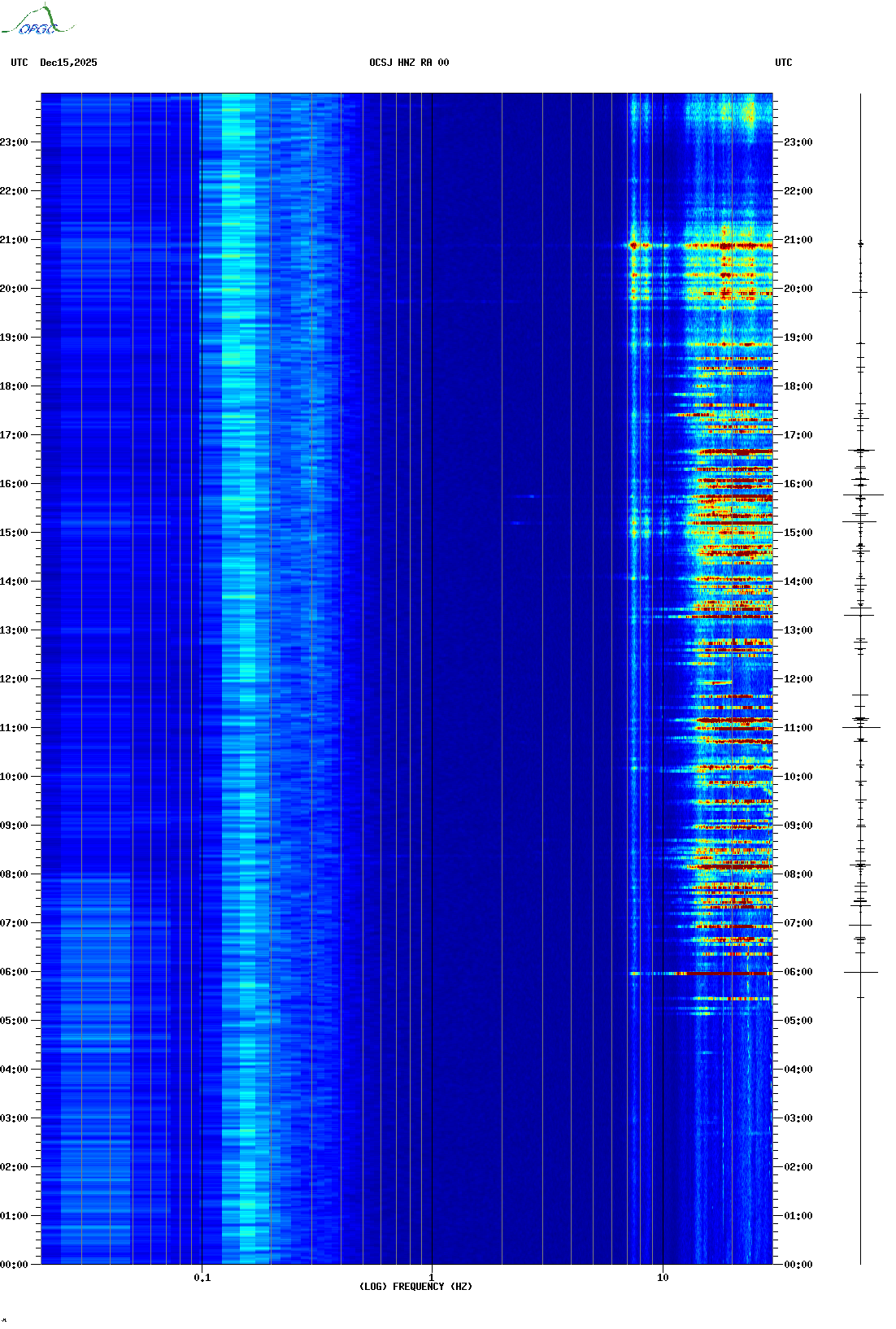Pick the 12:00 label on left axis
Viewport: 896px width, 1329px height.
[x=15, y=679]
